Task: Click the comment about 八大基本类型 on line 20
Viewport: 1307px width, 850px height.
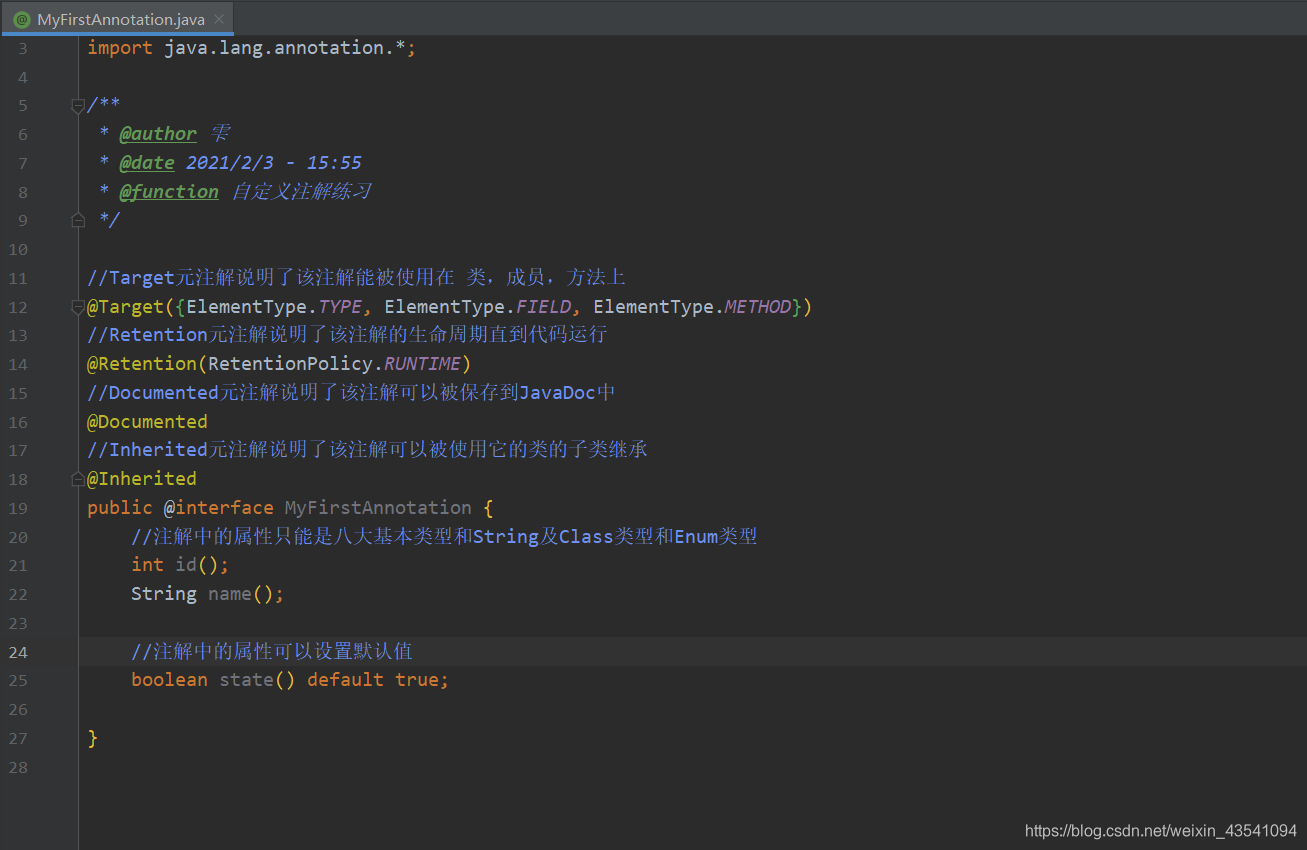Action: tap(444, 537)
